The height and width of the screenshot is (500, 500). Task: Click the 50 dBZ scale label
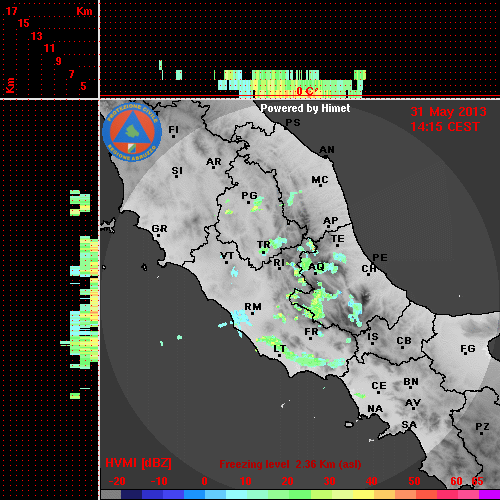click(x=414, y=481)
